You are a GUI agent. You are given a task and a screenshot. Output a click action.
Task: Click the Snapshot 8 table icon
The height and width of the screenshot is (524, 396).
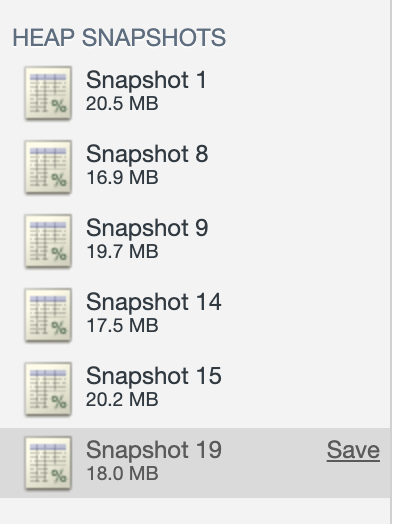click(x=48, y=166)
